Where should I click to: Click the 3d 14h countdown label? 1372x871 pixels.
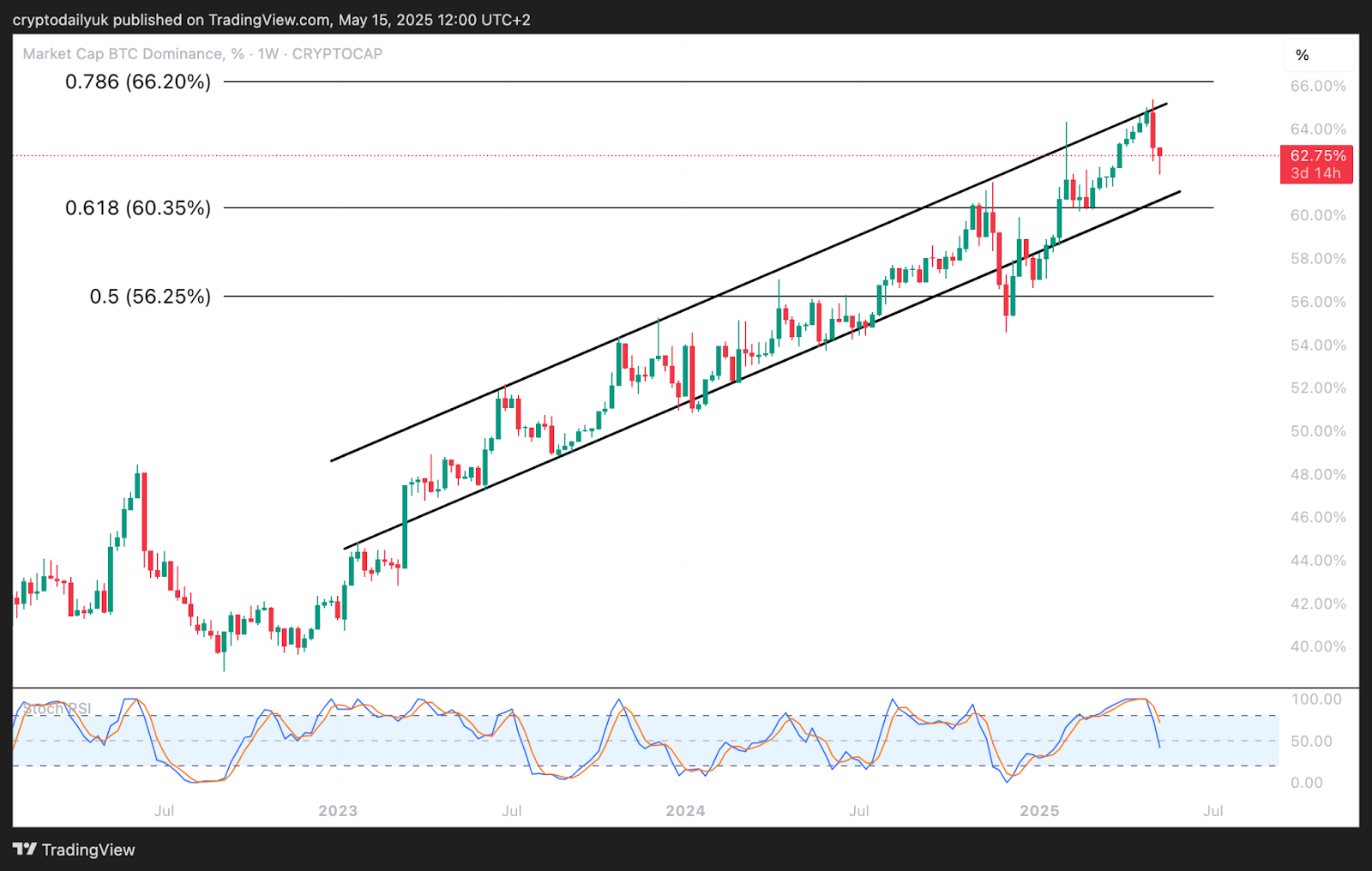coord(1316,173)
